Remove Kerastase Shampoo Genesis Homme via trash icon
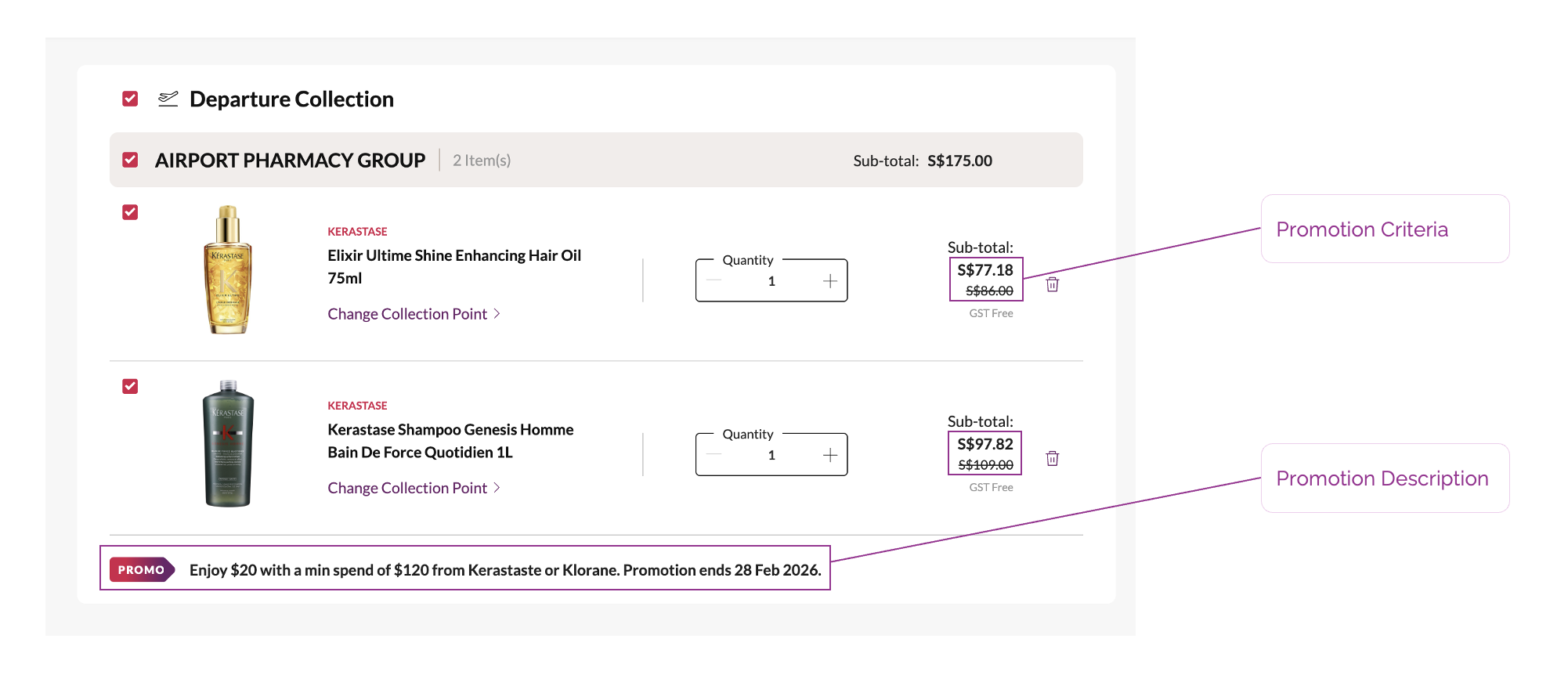 pos(1052,458)
